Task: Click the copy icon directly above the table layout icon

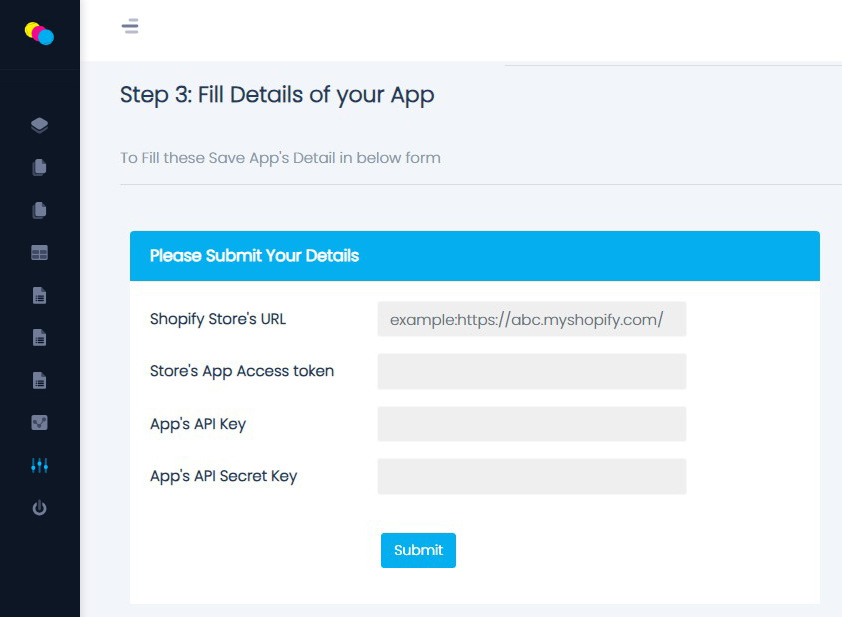Action: [39, 210]
